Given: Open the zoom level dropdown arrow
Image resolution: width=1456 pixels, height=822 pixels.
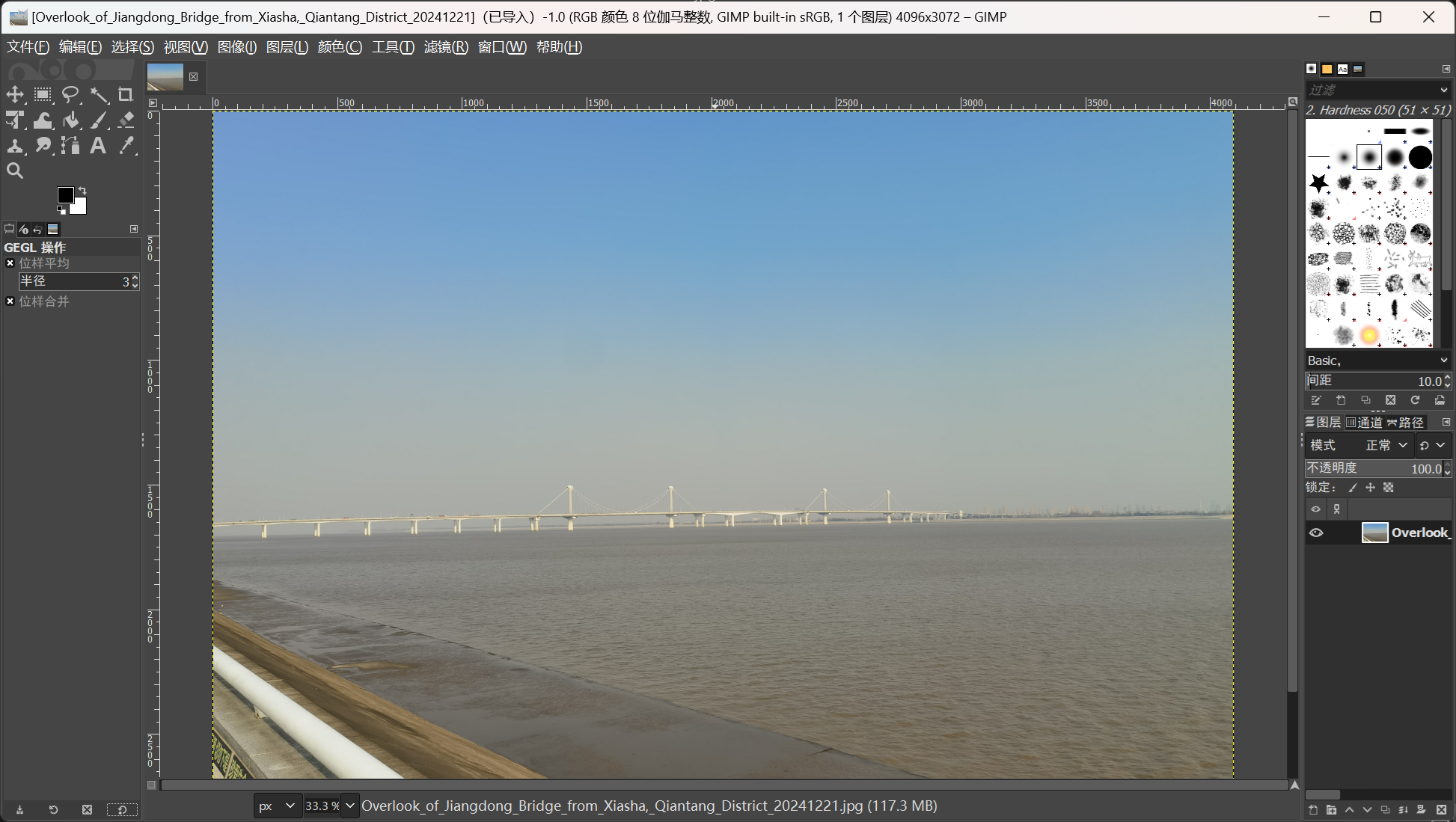Looking at the screenshot, I should pyautogui.click(x=349, y=806).
